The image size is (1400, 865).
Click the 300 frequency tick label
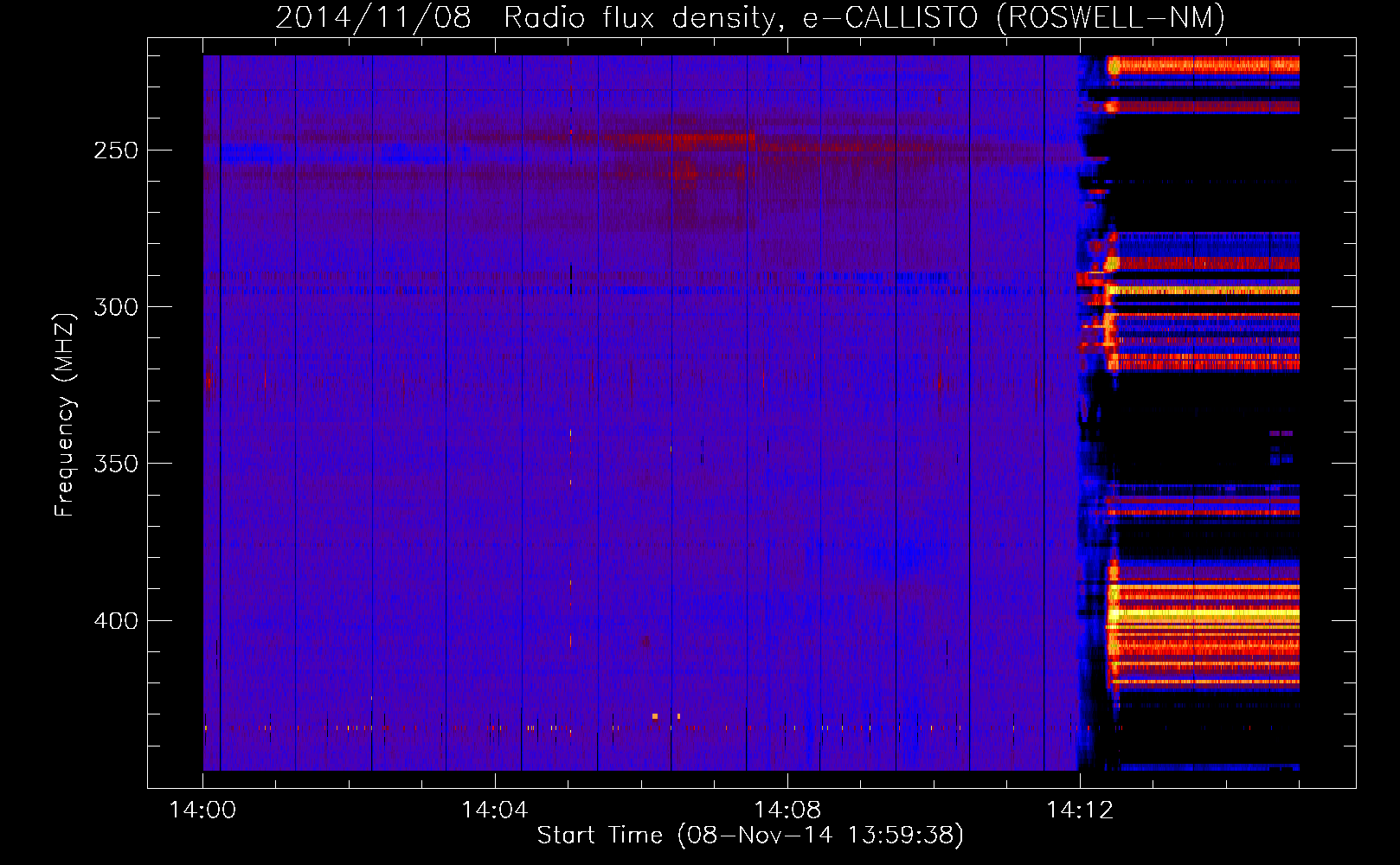pos(116,307)
